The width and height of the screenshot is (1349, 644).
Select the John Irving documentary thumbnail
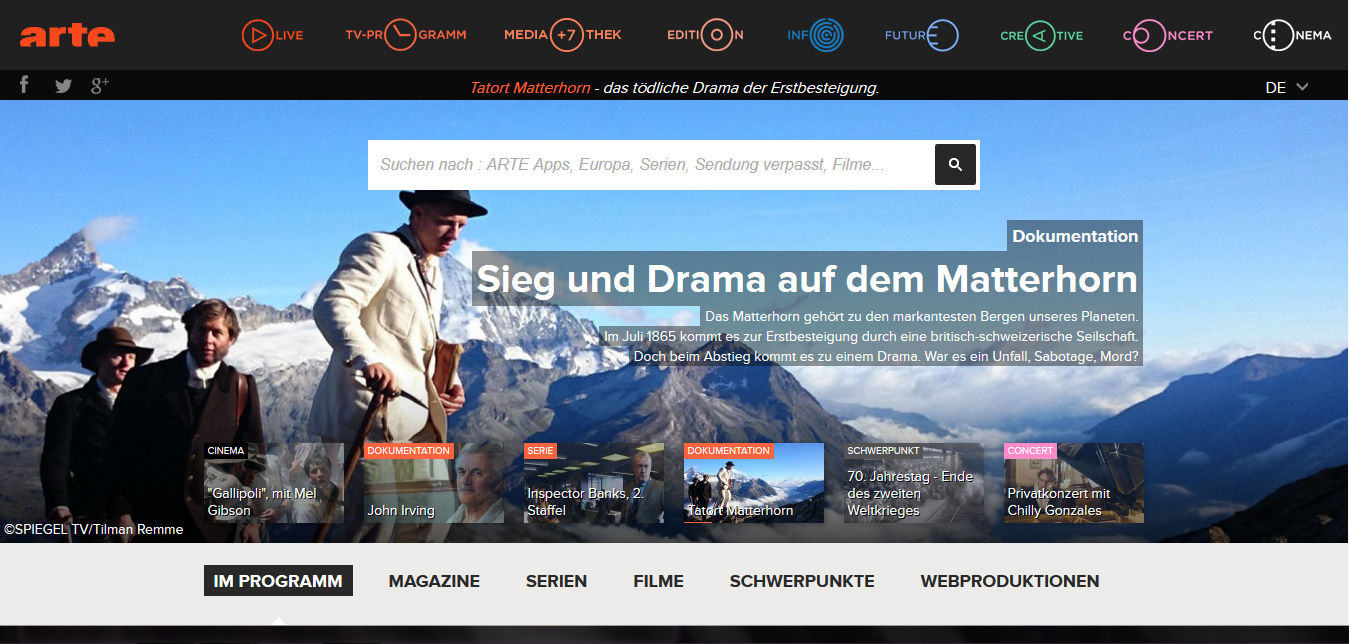point(434,483)
